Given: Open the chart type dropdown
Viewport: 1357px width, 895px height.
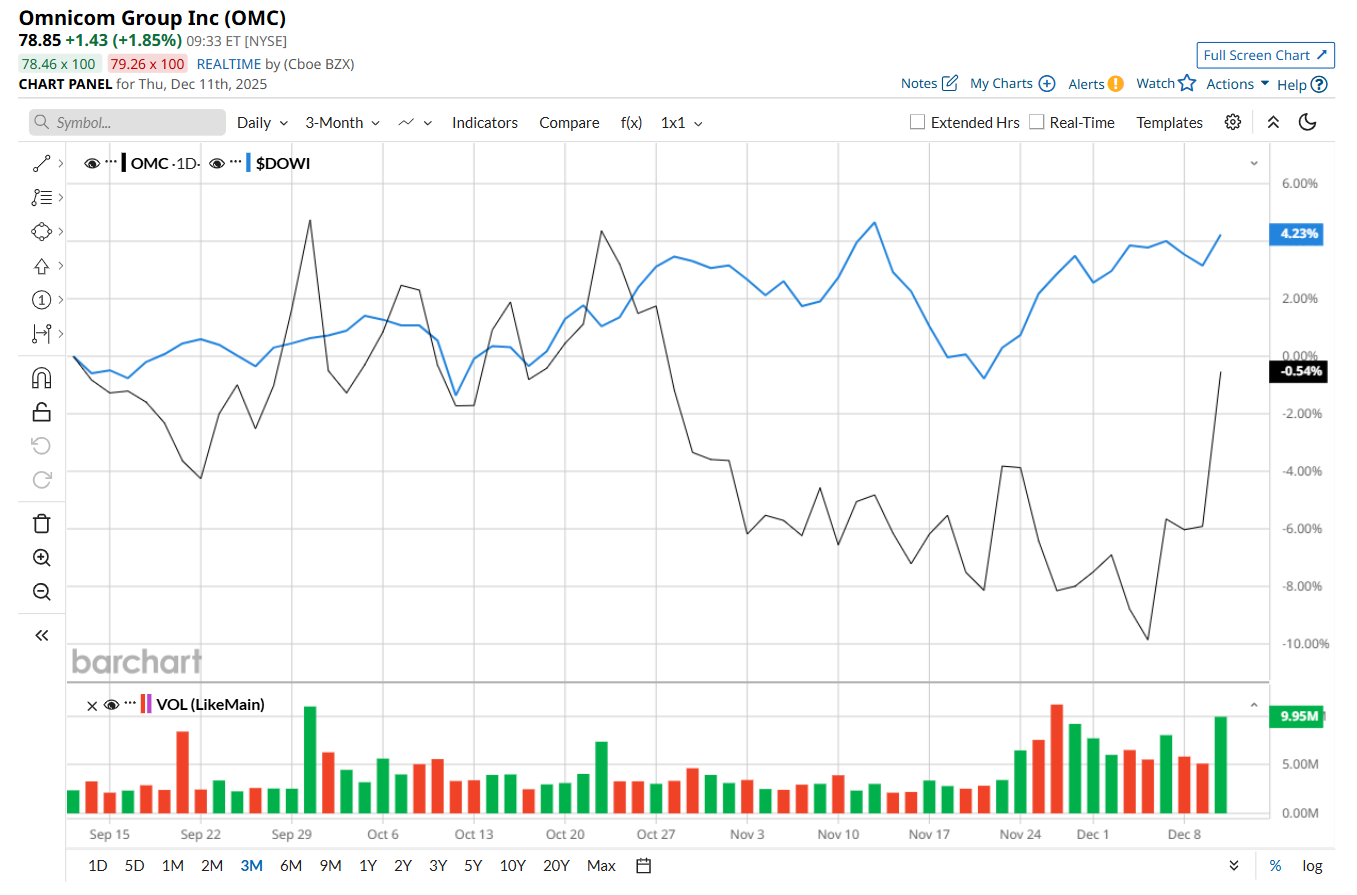Looking at the screenshot, I should pyautogui.click(x=414, y=122).
